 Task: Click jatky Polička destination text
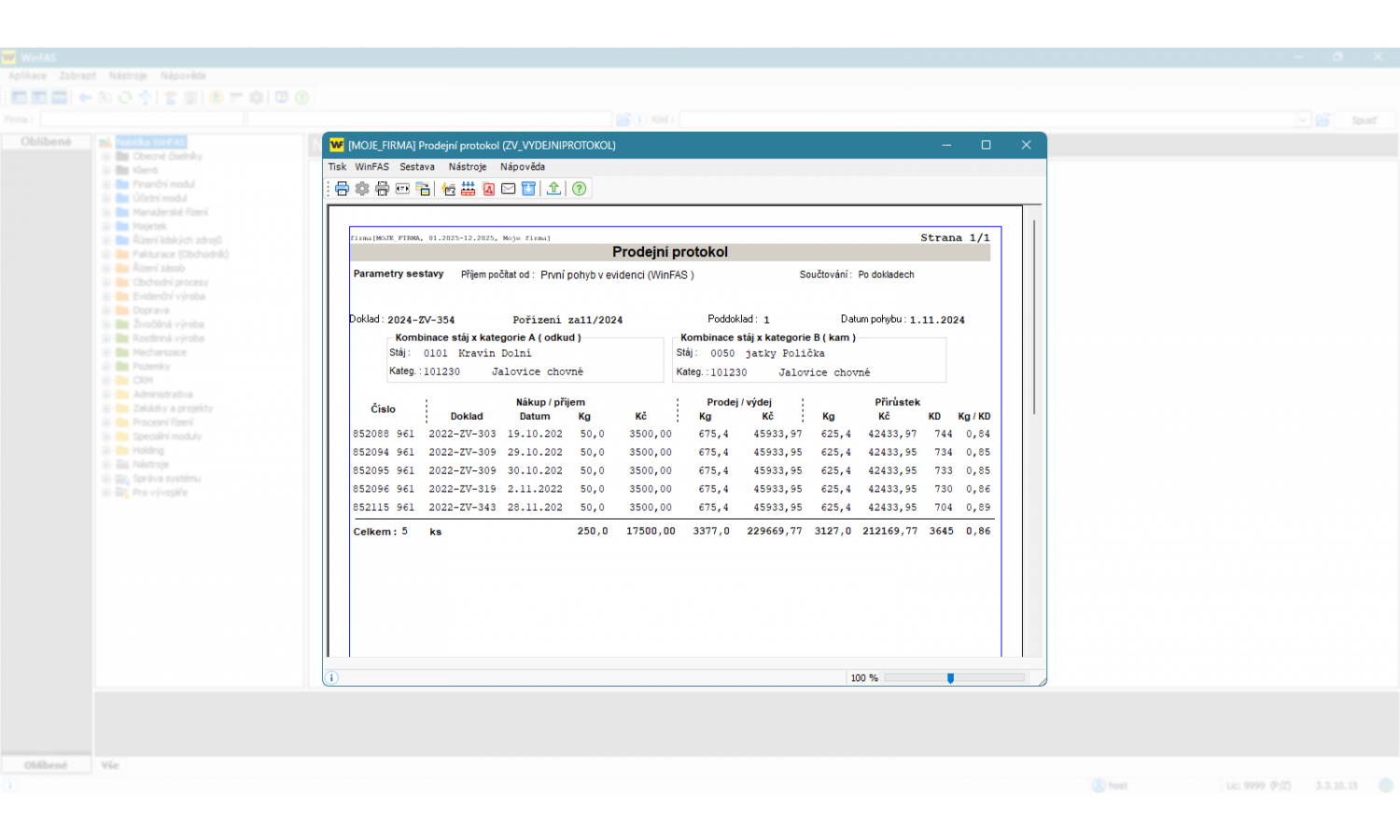(785, 354)
